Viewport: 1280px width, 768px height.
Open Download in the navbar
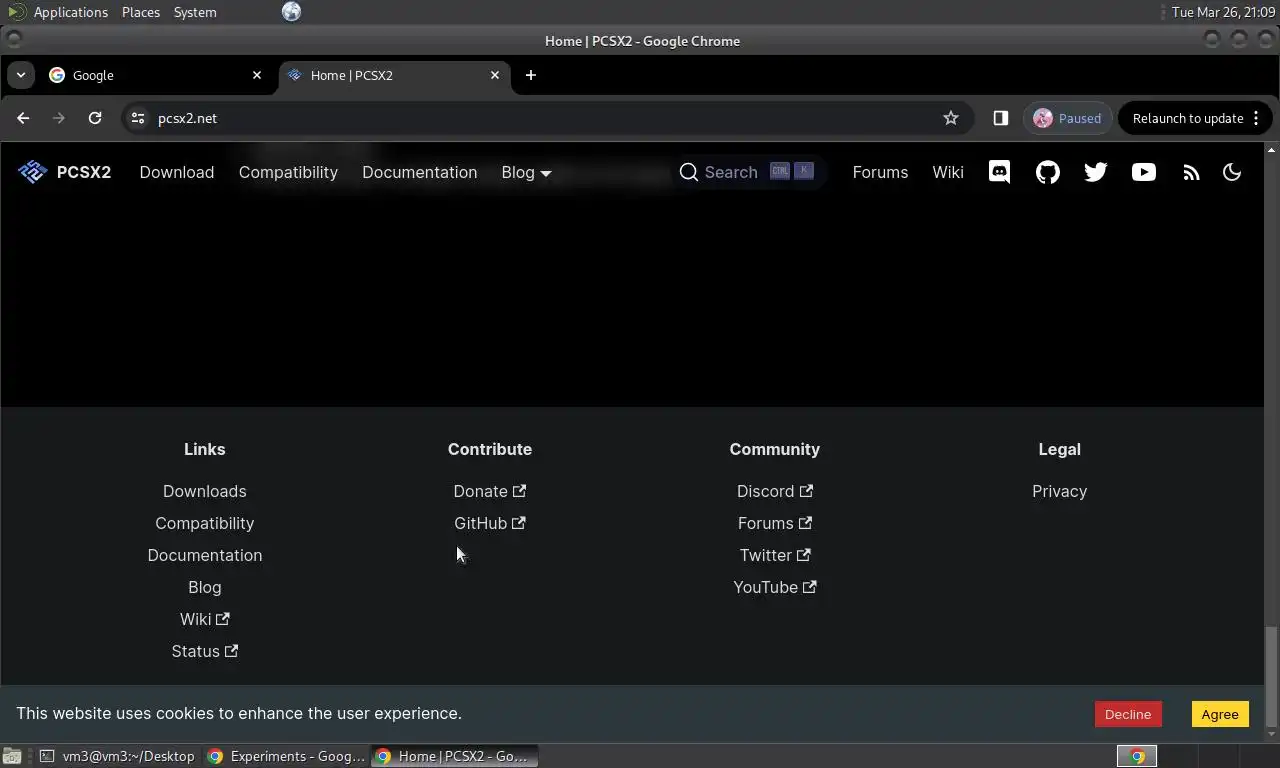click(x=177, y=172)
